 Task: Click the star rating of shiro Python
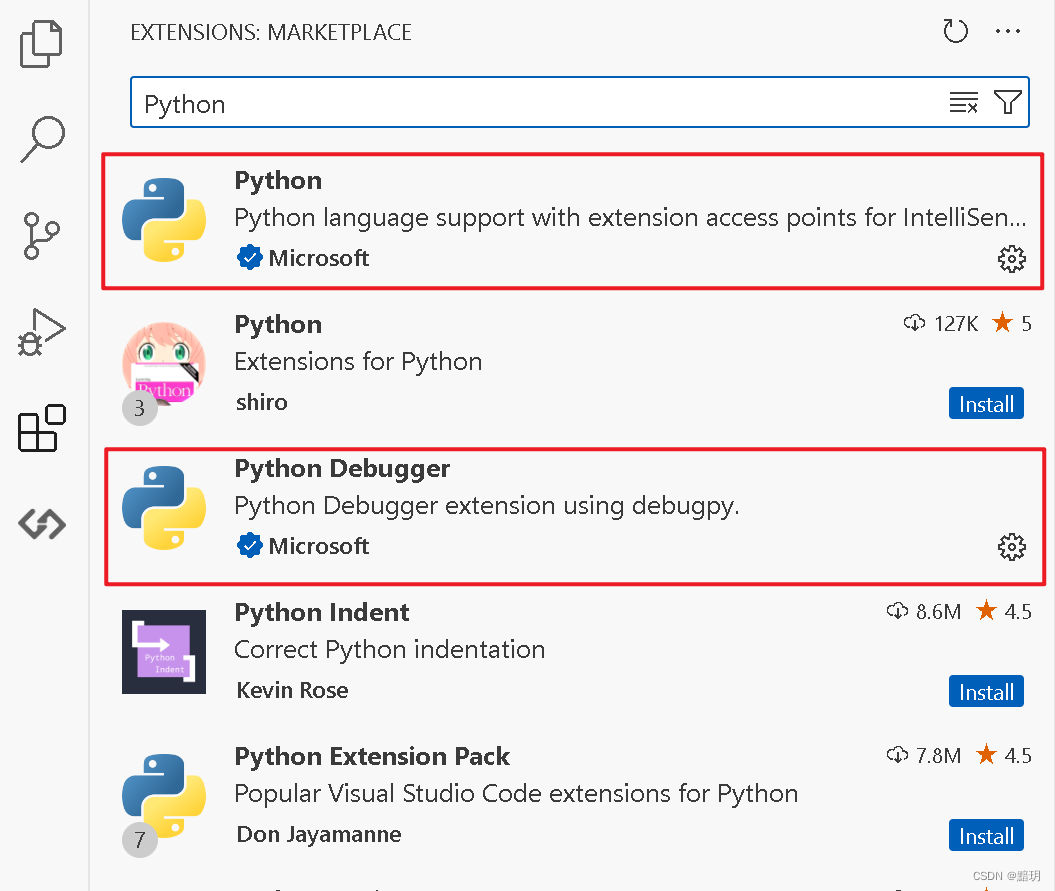pyautogui.click(x=1012, y=324)
